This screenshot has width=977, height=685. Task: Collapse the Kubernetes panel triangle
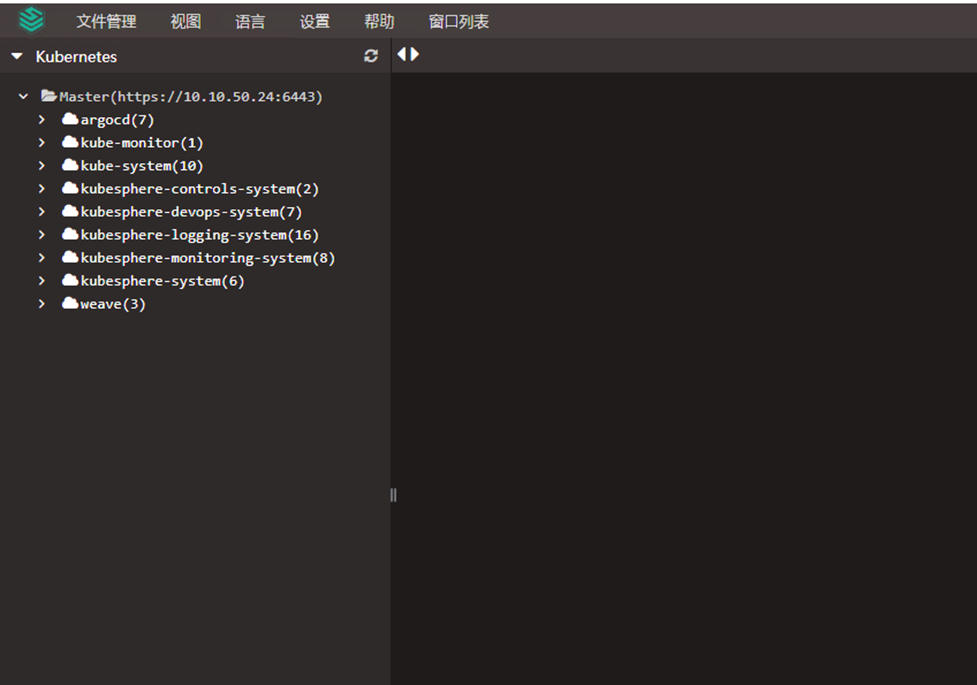tap(17, 56)
